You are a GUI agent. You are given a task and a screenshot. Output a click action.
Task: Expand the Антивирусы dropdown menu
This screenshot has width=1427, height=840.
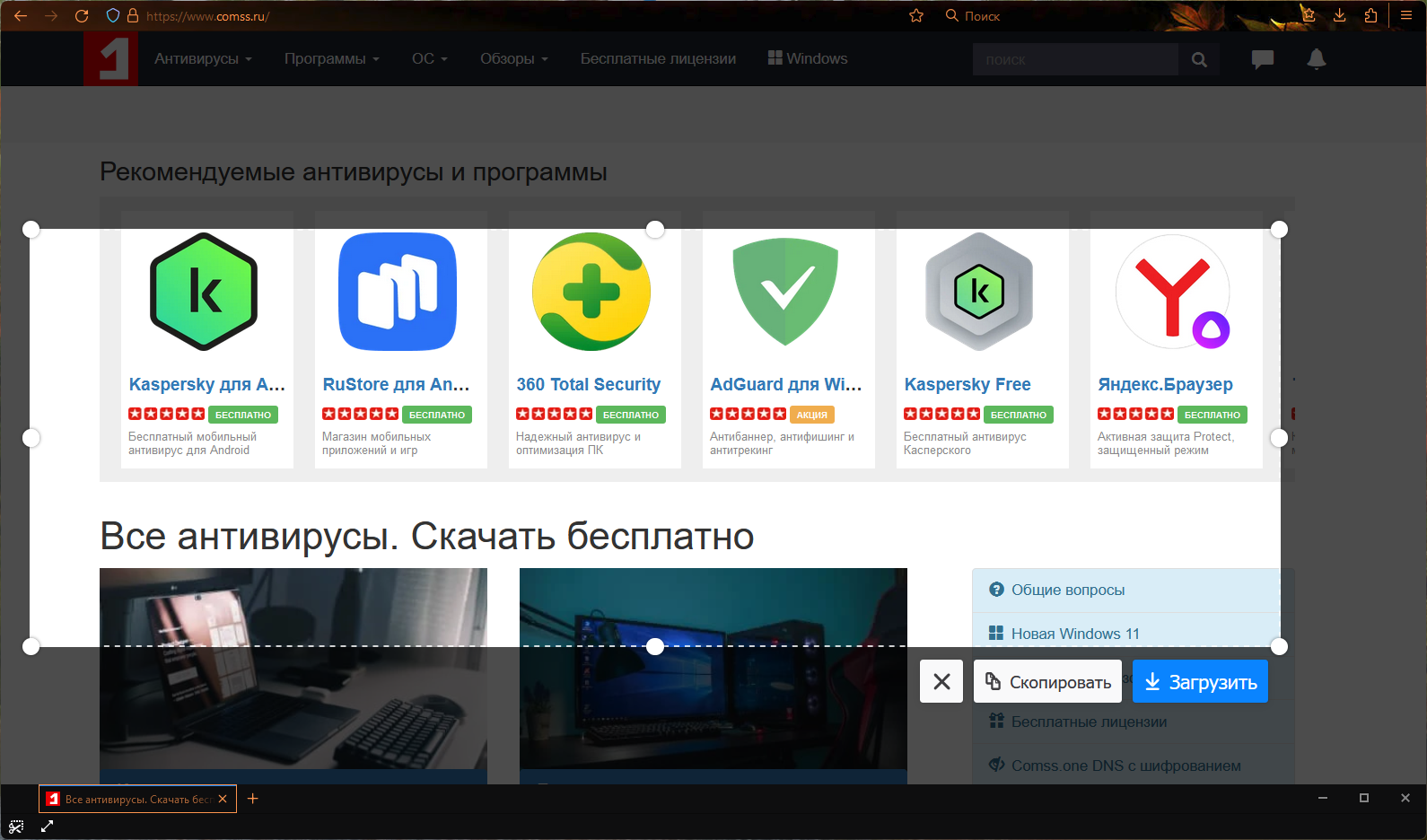pyautogui.click(x=203, y=59)
